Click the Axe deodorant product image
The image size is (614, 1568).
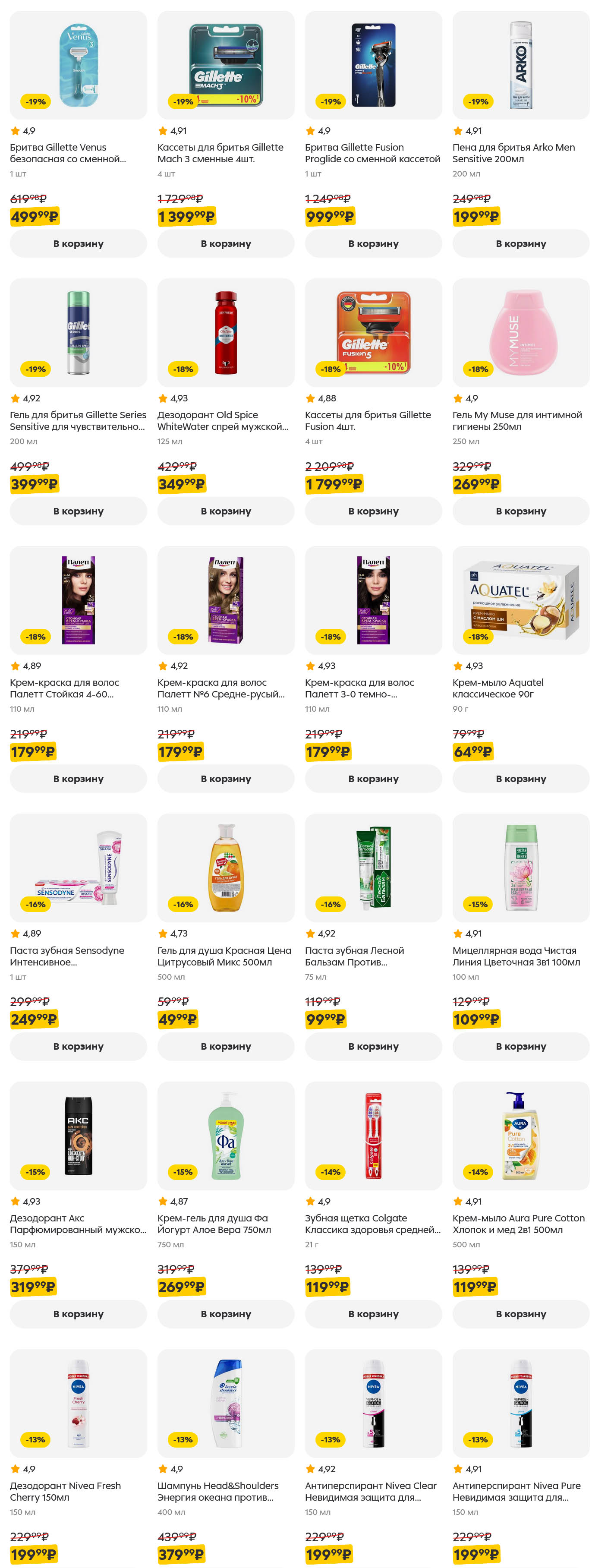click(79, 1135)
